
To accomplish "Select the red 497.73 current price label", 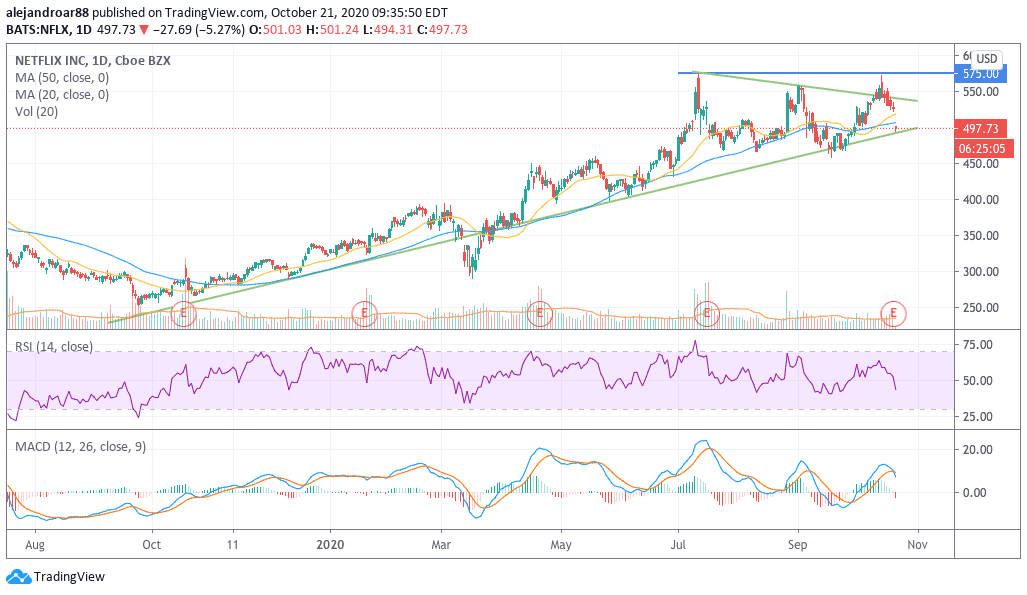I will click(x=980, y=128).
